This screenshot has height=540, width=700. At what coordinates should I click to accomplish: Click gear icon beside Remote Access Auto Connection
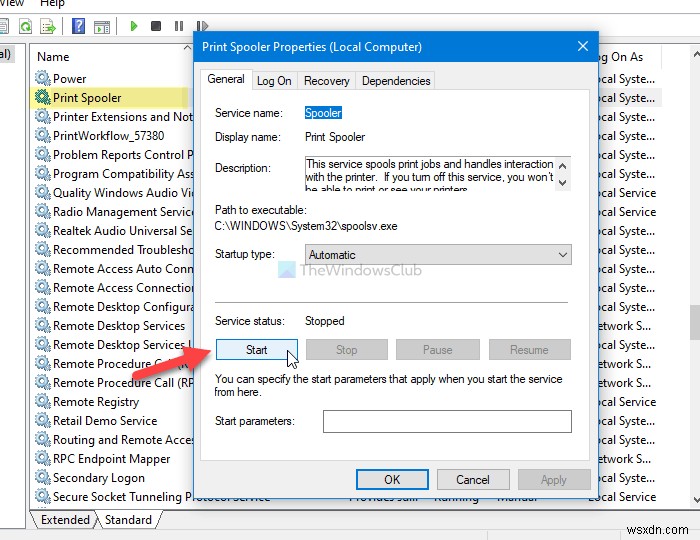pyautogui.click(x=43, y=268)
